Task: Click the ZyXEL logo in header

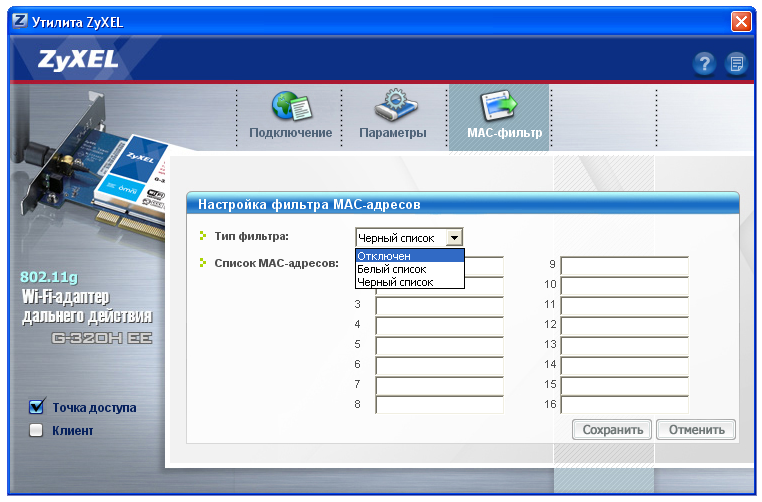Action: click(x=78, y=59)
